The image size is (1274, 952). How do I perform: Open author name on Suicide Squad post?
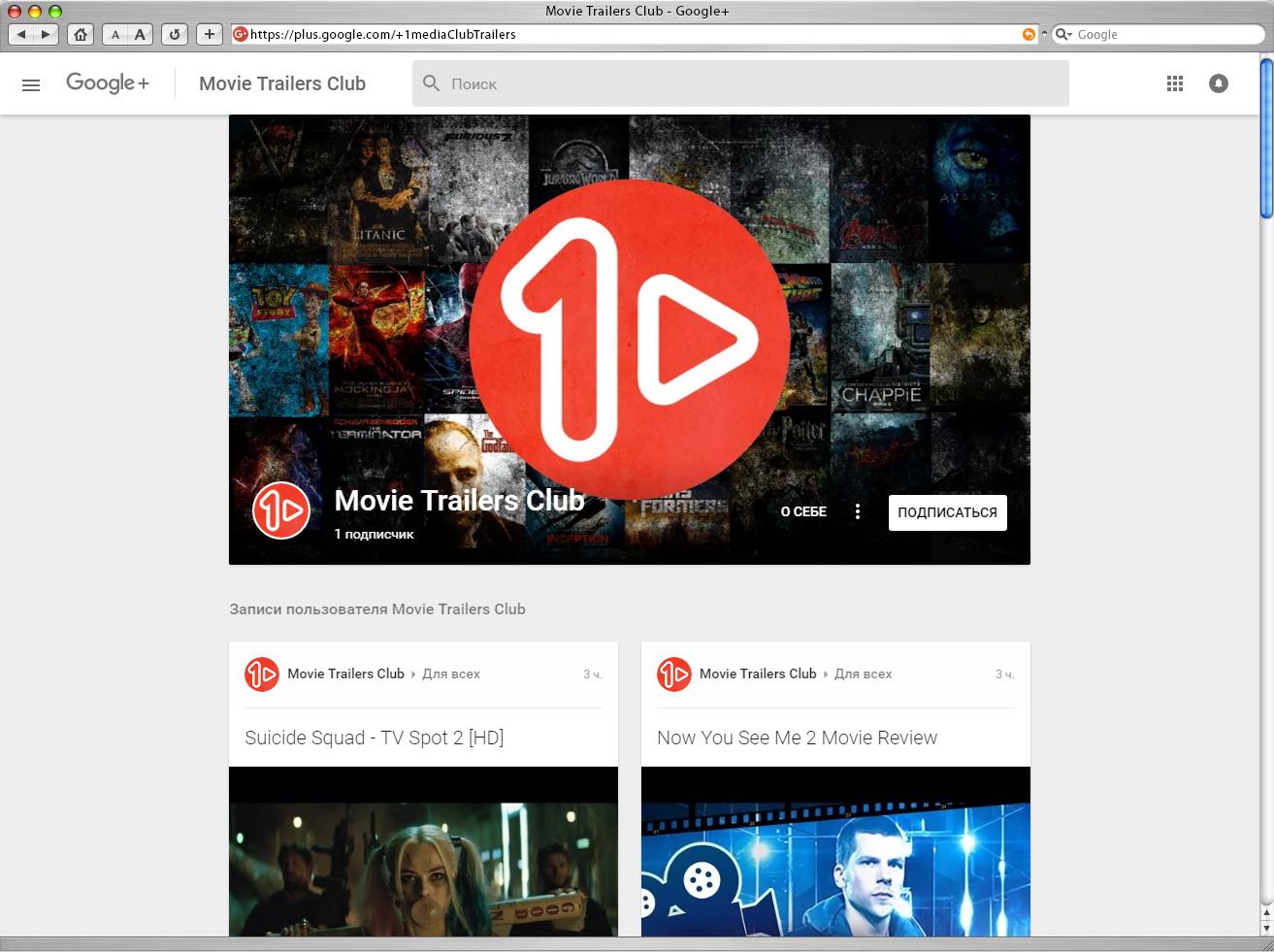point(345,673)
